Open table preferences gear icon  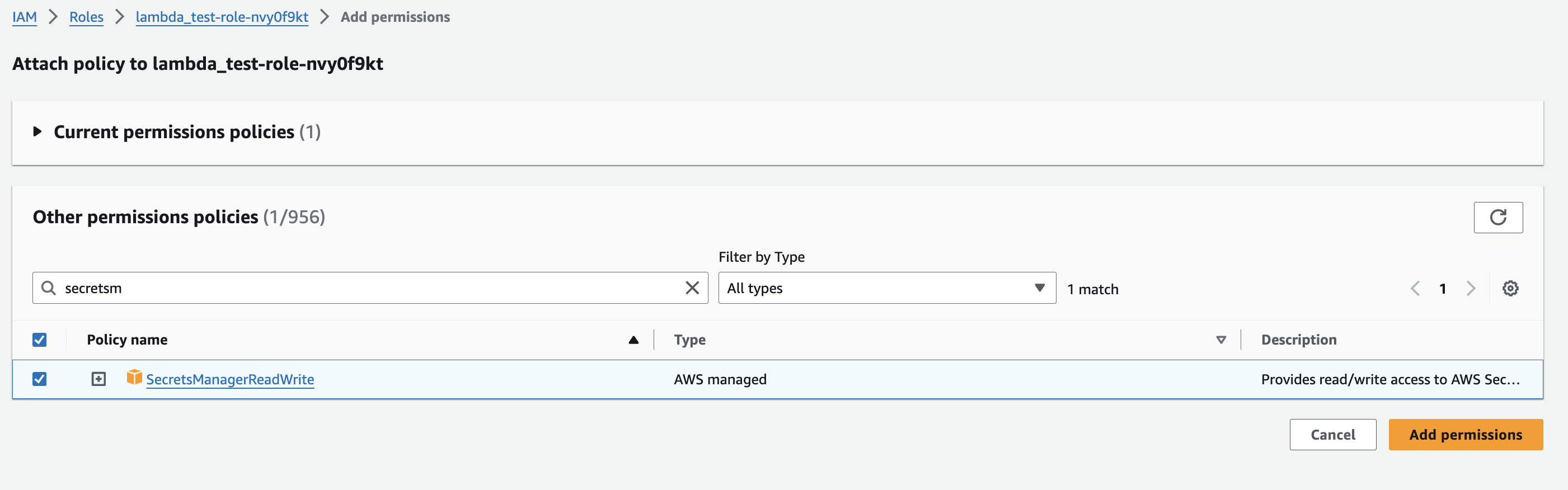(1510, 289)
